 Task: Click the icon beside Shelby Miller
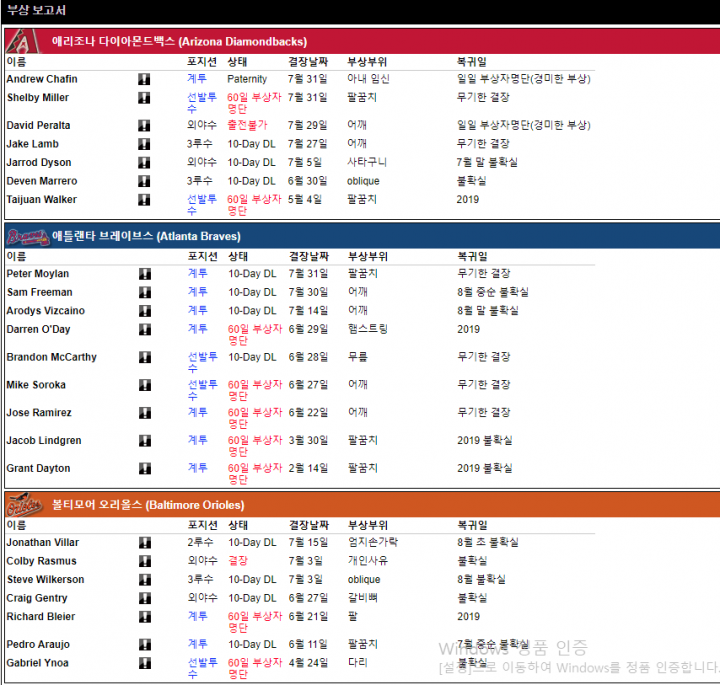[144, 98]
